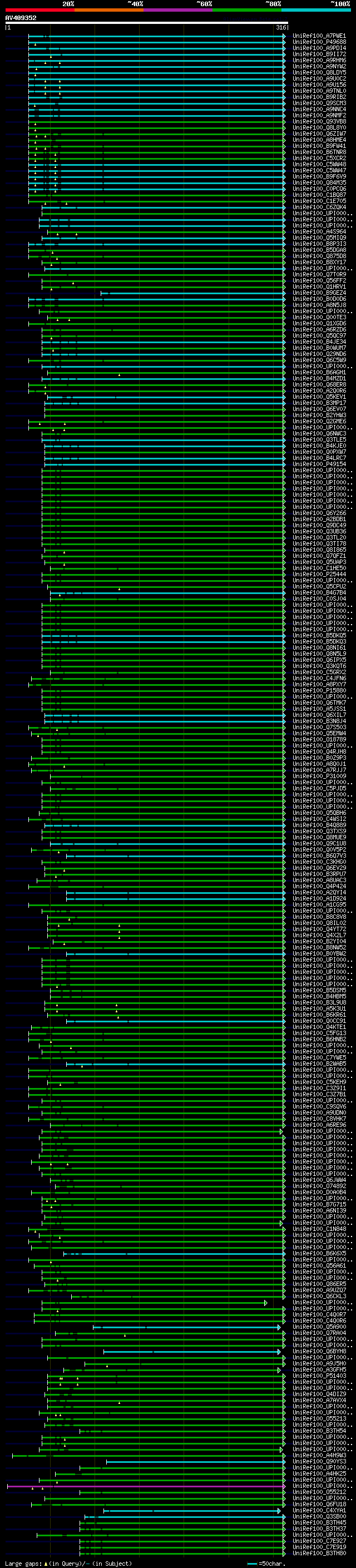This screenshot has width=356, height=1568.
Task: Open hit UniRef100_Q8LDY5
Action: tap(319, 72)
